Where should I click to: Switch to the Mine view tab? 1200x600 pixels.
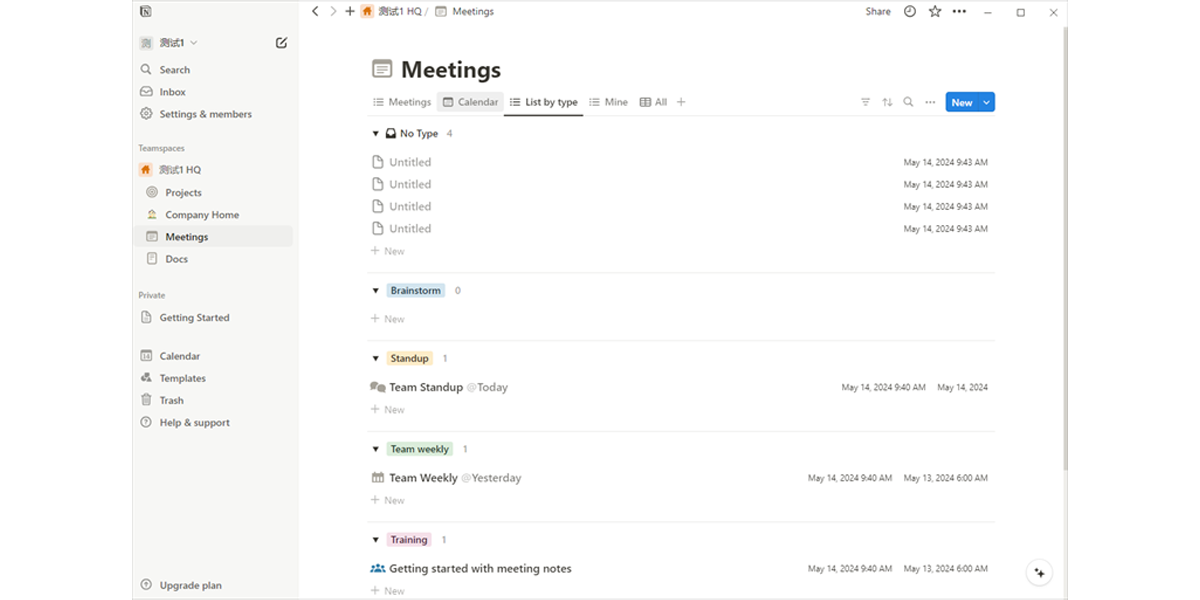(x=608, y=102)
